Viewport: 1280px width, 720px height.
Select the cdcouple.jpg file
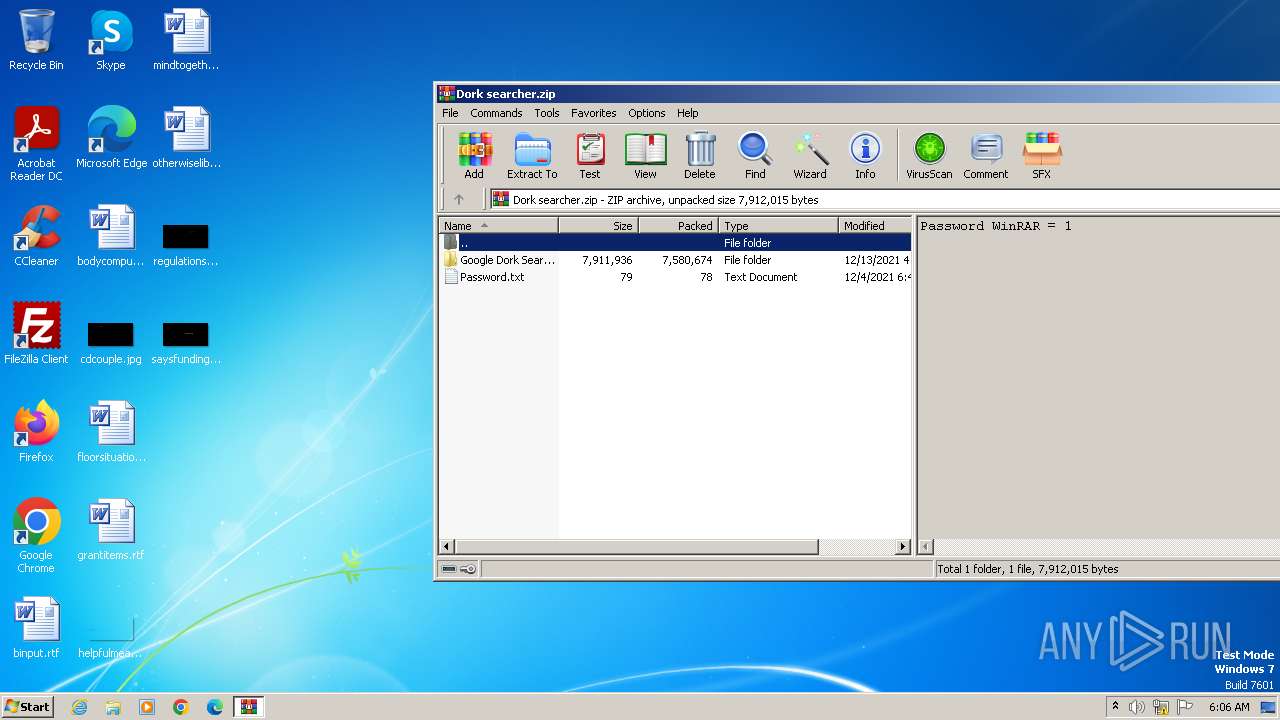pyautogui.click(x=111, y=342)
